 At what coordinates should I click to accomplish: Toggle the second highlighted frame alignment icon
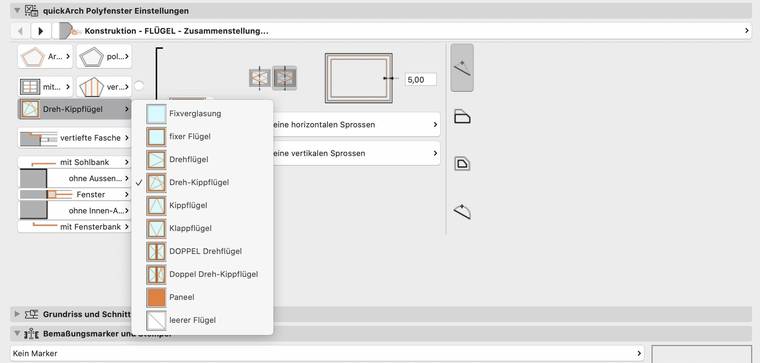tap(285, 78)
